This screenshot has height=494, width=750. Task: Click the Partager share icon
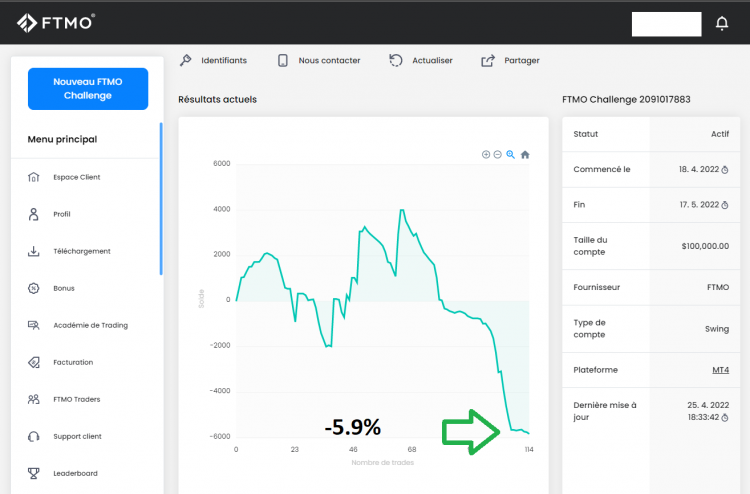(488, 60)
